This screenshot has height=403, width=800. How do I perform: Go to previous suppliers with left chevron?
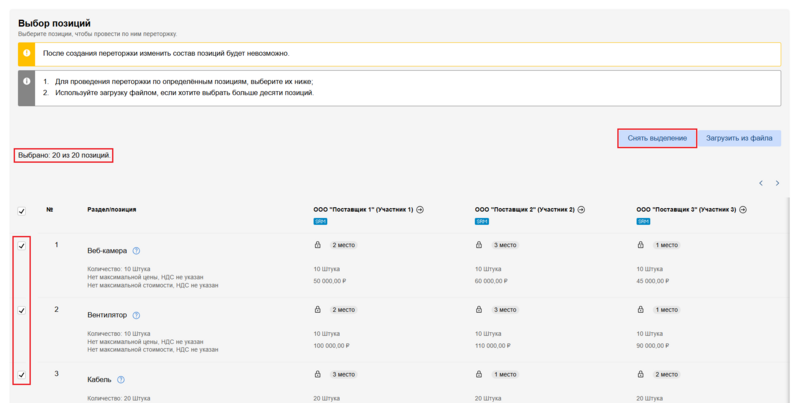tap(761, 183)
